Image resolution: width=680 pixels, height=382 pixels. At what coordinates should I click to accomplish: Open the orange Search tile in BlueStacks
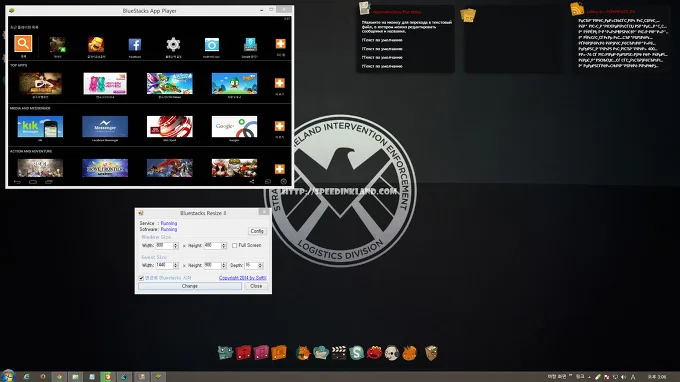click(23, 44)
